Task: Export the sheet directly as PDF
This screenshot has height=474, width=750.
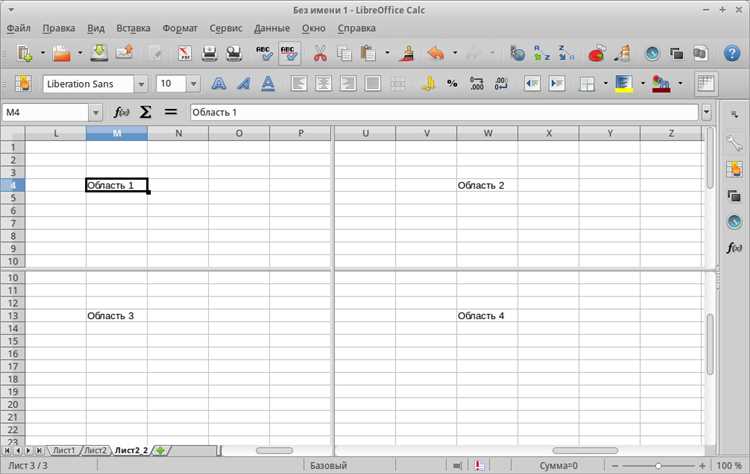Action: (x=185, y=53)
